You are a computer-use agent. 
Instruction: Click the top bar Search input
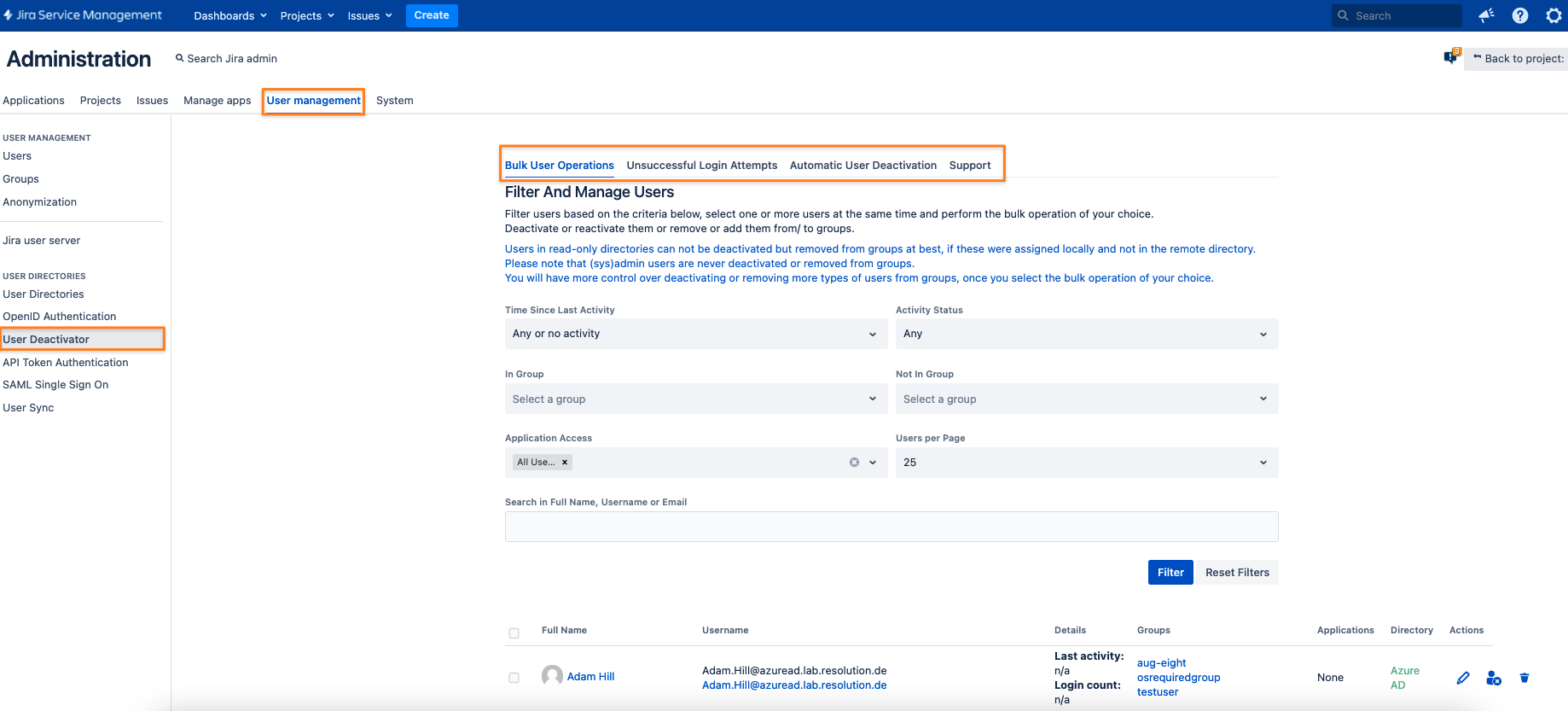1397,15
